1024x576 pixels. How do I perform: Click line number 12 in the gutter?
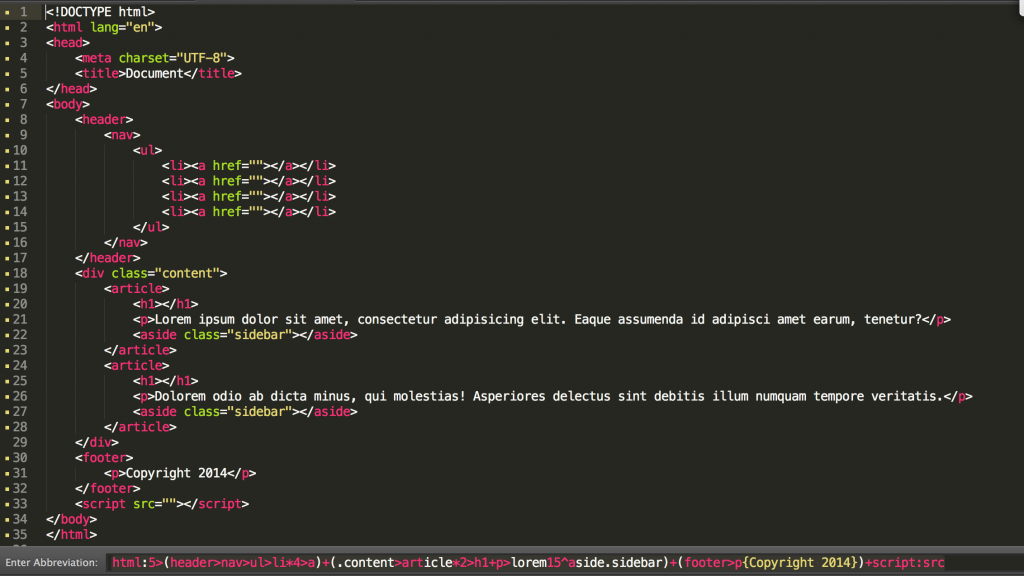click(20, 181)
